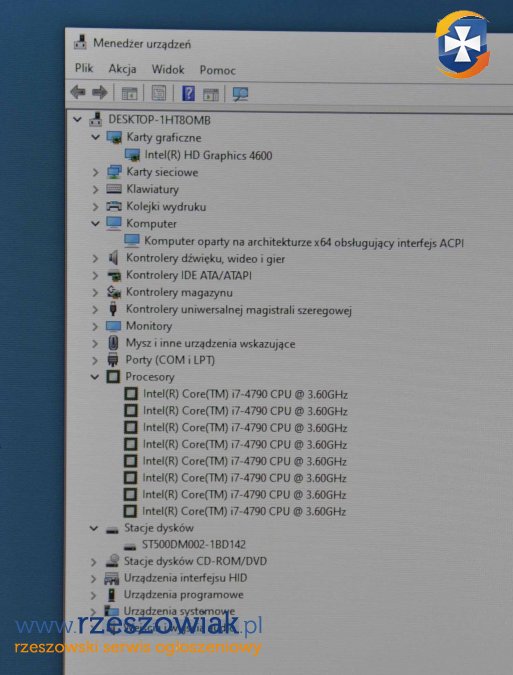Select the Klawiatury category label

tap(152, 189)
